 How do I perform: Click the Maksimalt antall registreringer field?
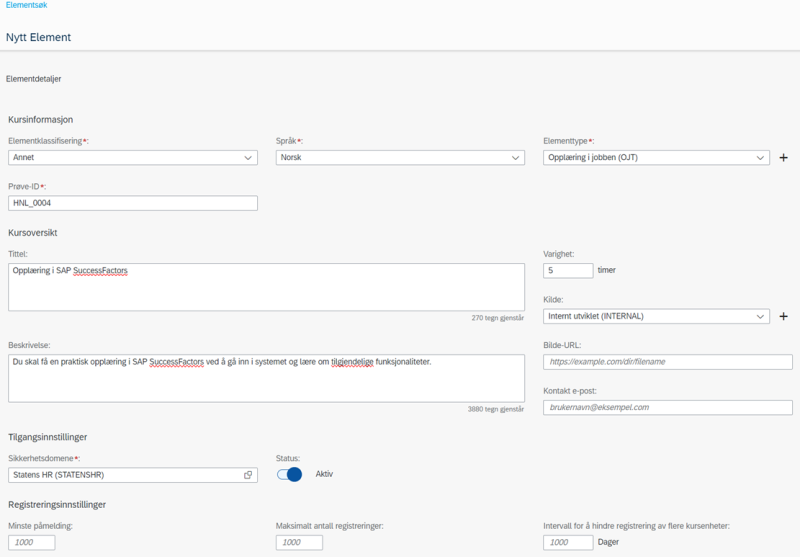coord(299,542)
